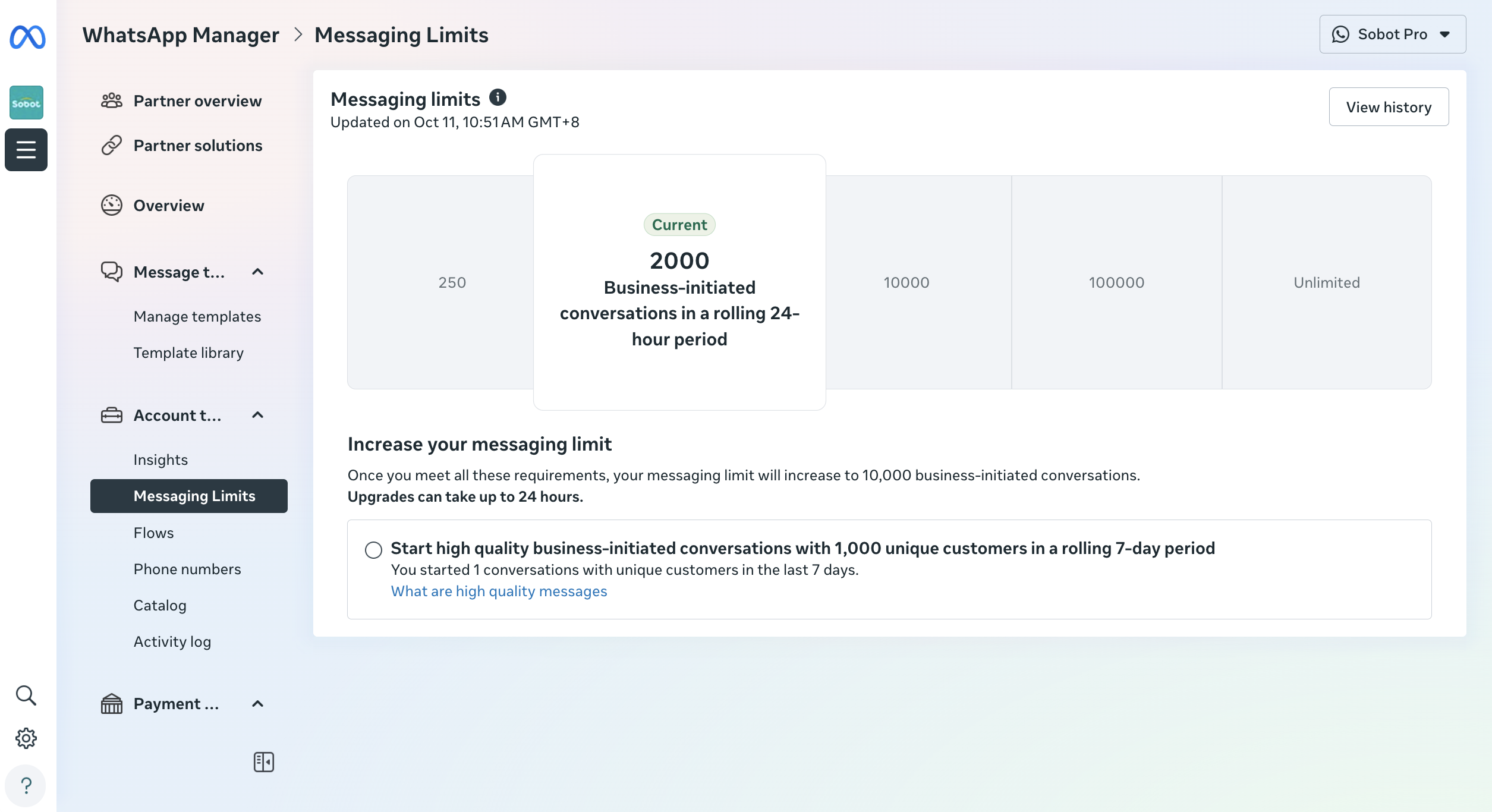Go to WhatsApp Manager via breadcrumb
Screen dimensions: 1492x812
[180, 34]
